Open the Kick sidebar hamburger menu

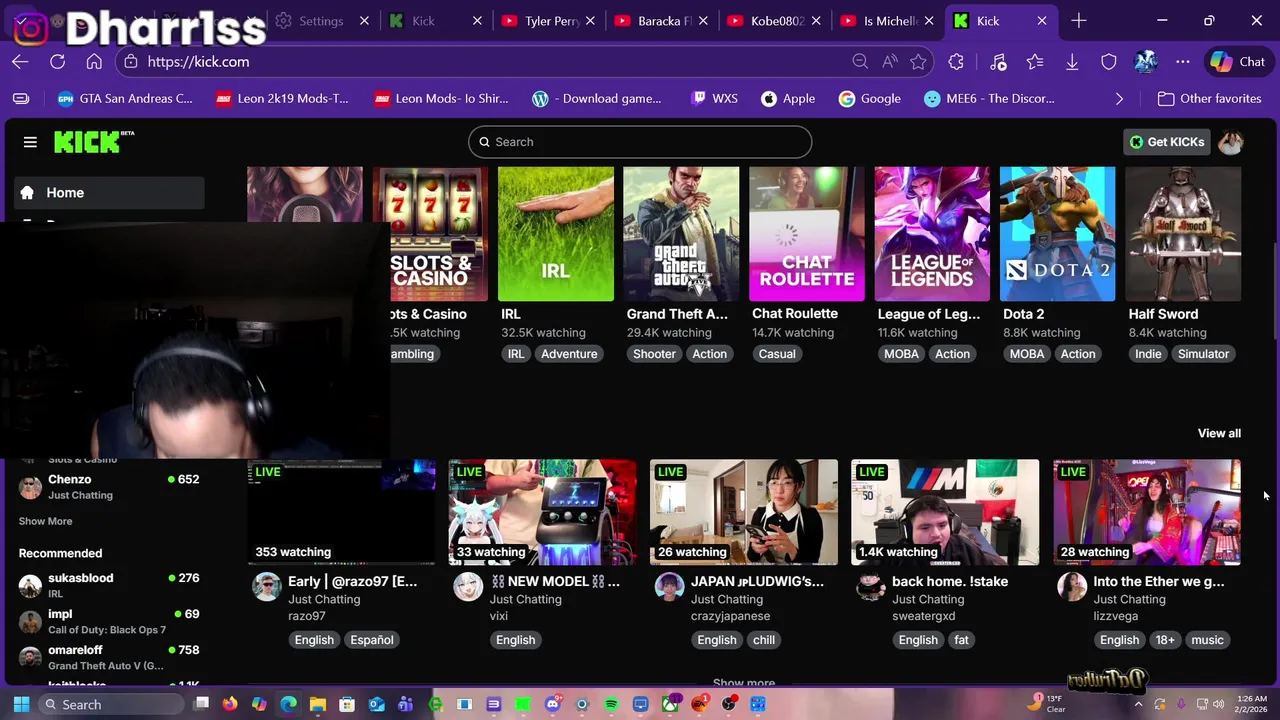pyautogui.click(x=30, y=142)
